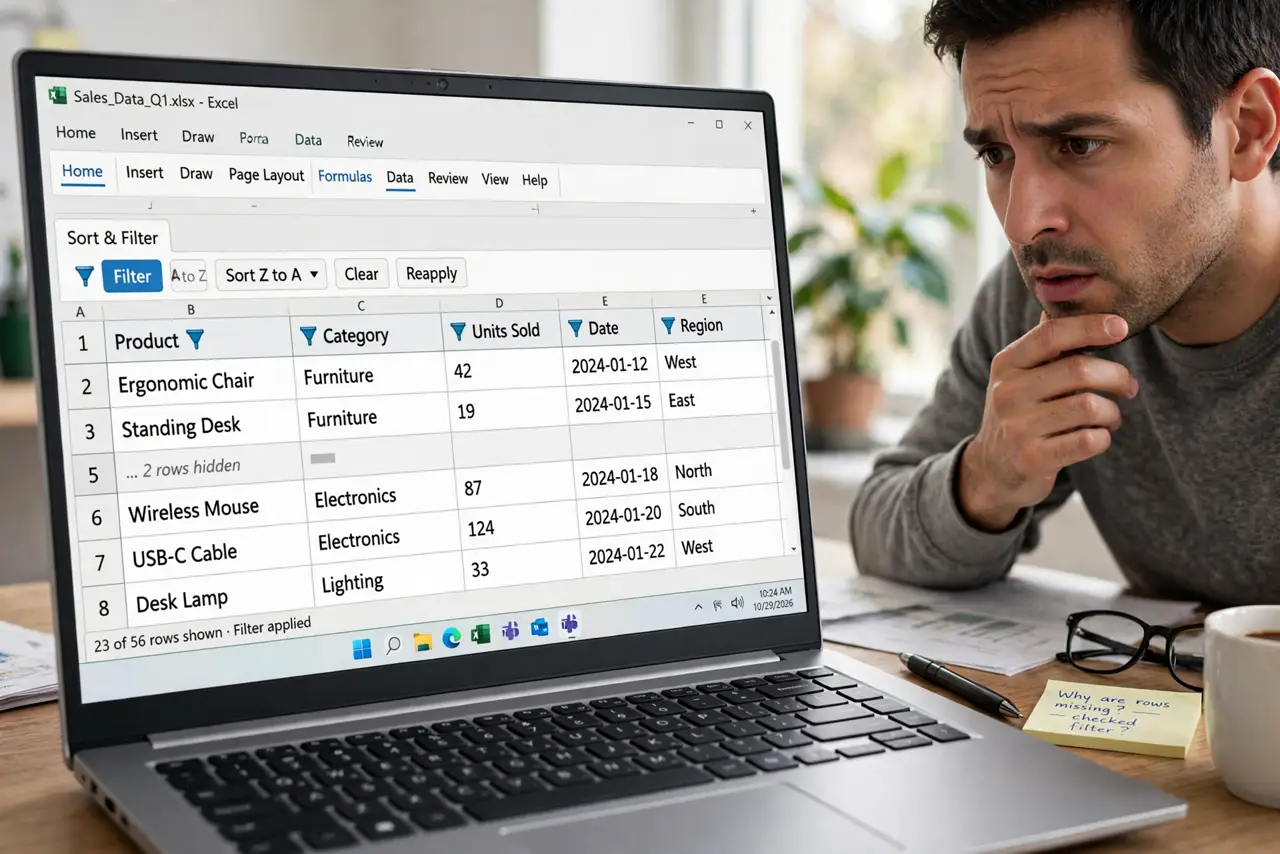Select row header 5 with hidden rows

pyautogui.click(x=94, y=474)
